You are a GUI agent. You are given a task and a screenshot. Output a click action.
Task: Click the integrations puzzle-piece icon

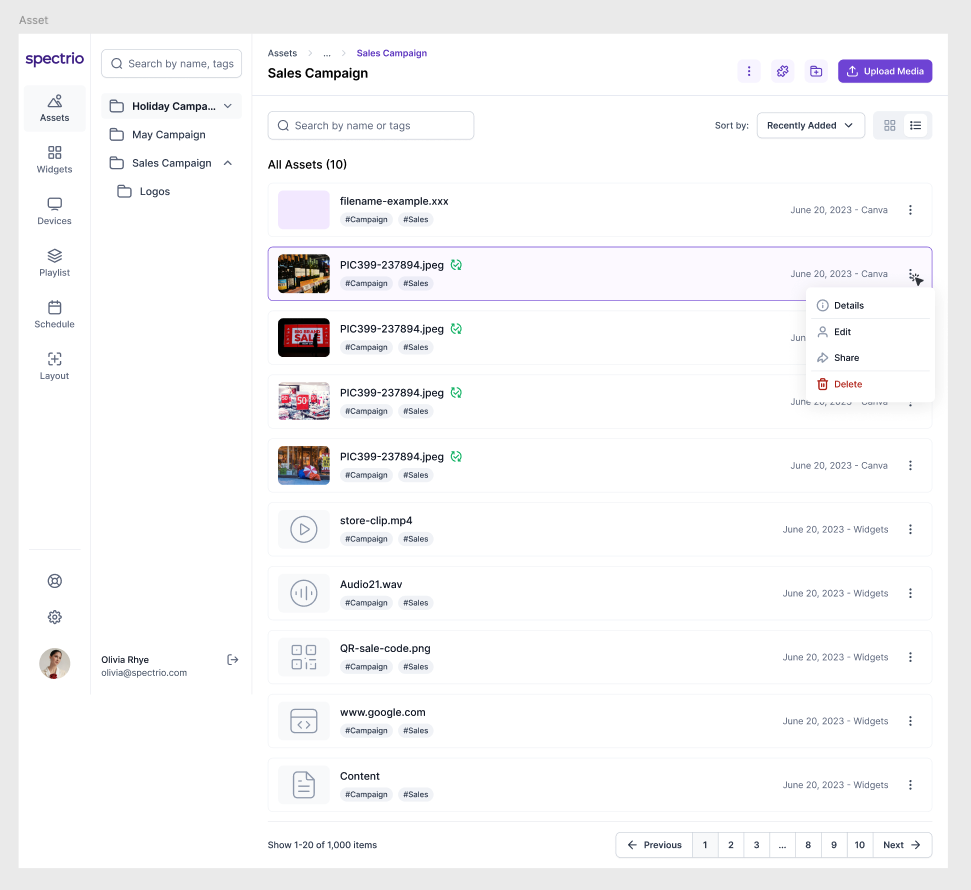(x=782, y=71)
